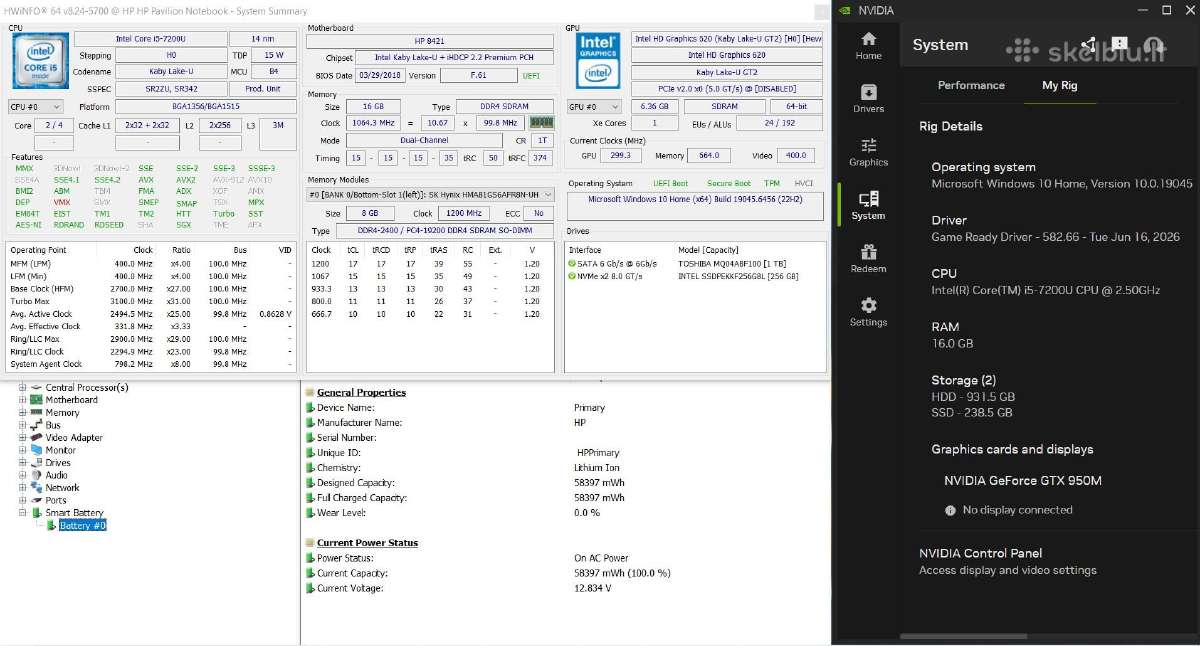Click the NVIDIA logo in the title bar

(845, 10)
